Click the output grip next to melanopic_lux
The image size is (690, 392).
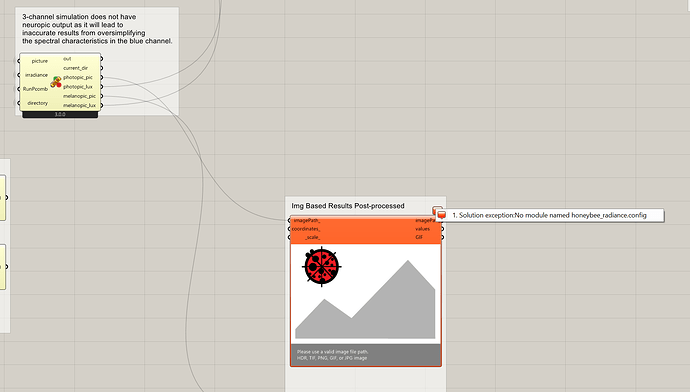tap(101, 106)
